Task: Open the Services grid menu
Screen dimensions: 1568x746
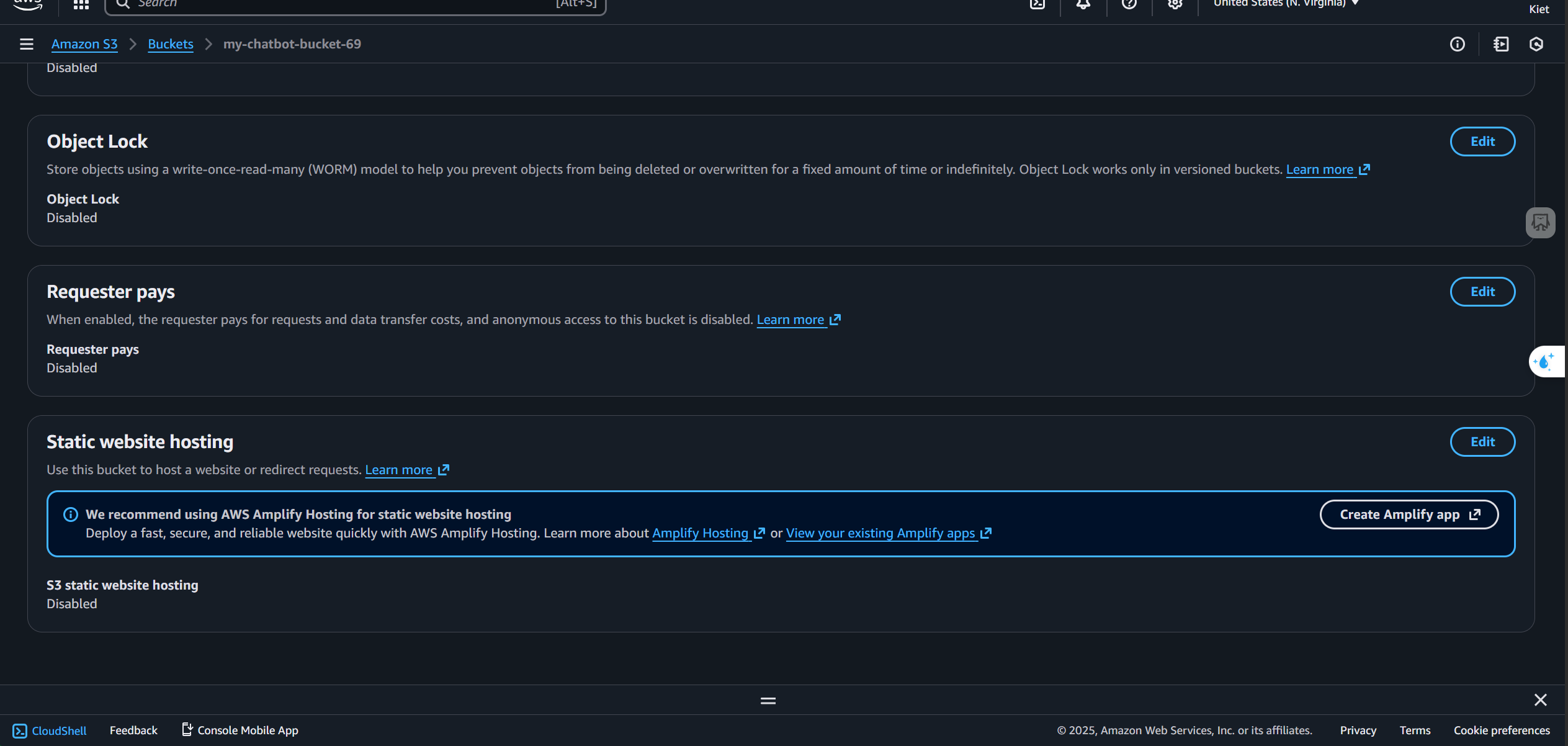Action: pyautogui.click(x=81, y=5)
